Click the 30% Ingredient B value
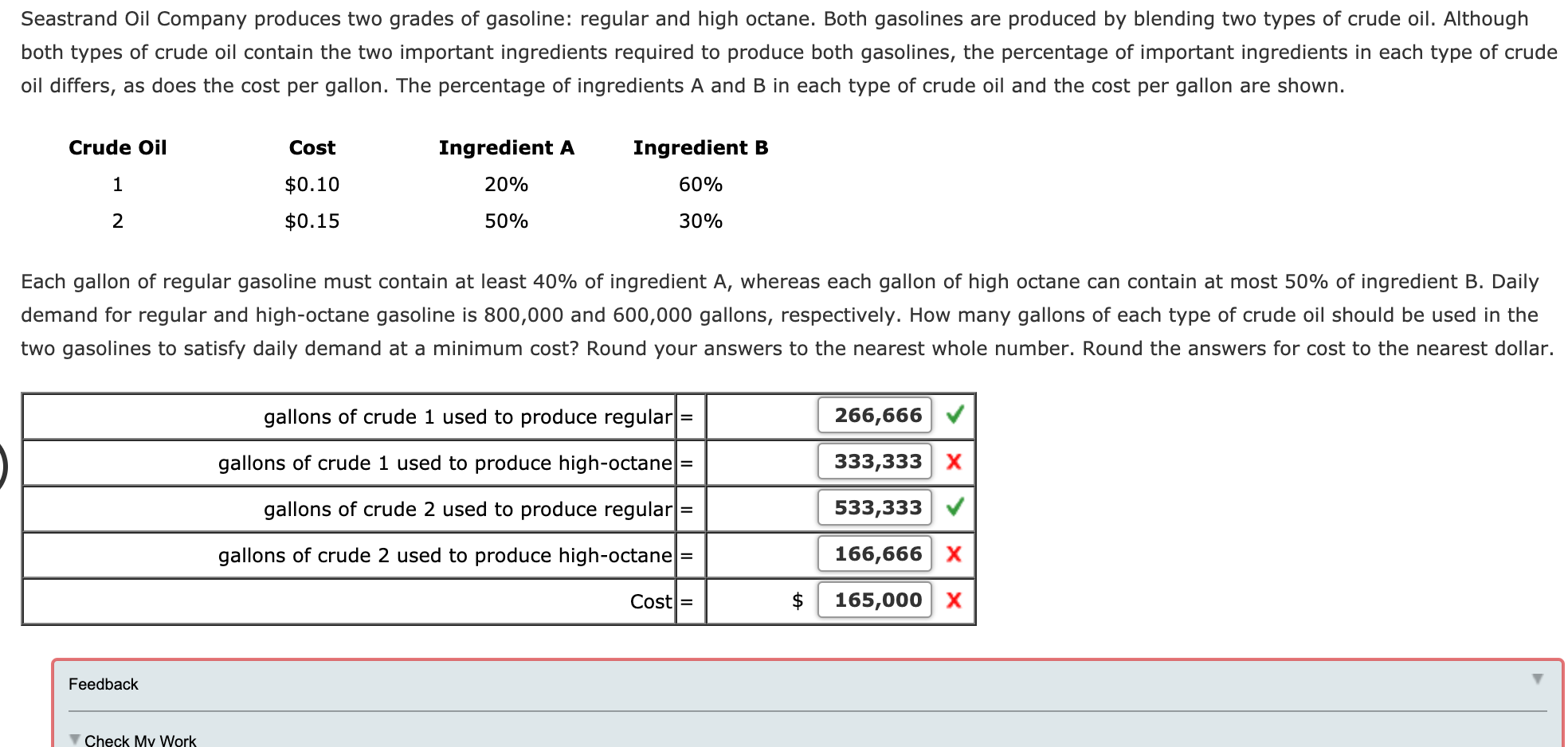The height and width of the screenshot is (747, 1568). [x=701, y=221]
